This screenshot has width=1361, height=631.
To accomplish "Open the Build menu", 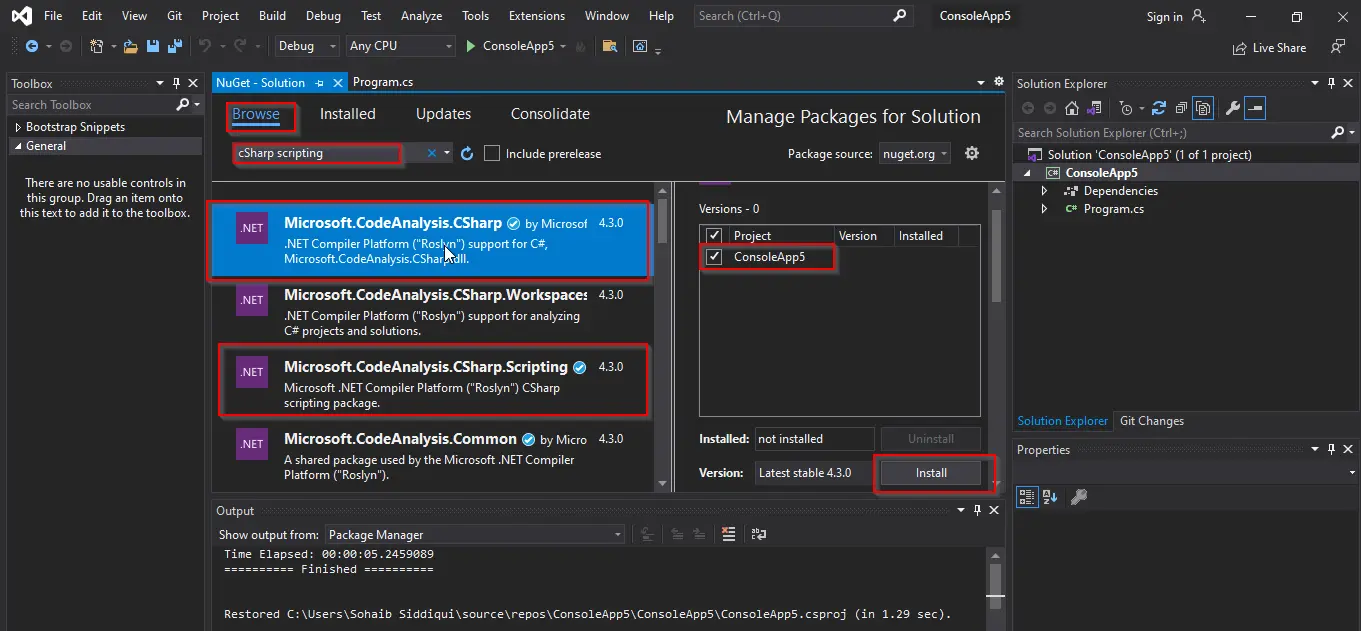I will pyautogui.click(x=272, y=16).
